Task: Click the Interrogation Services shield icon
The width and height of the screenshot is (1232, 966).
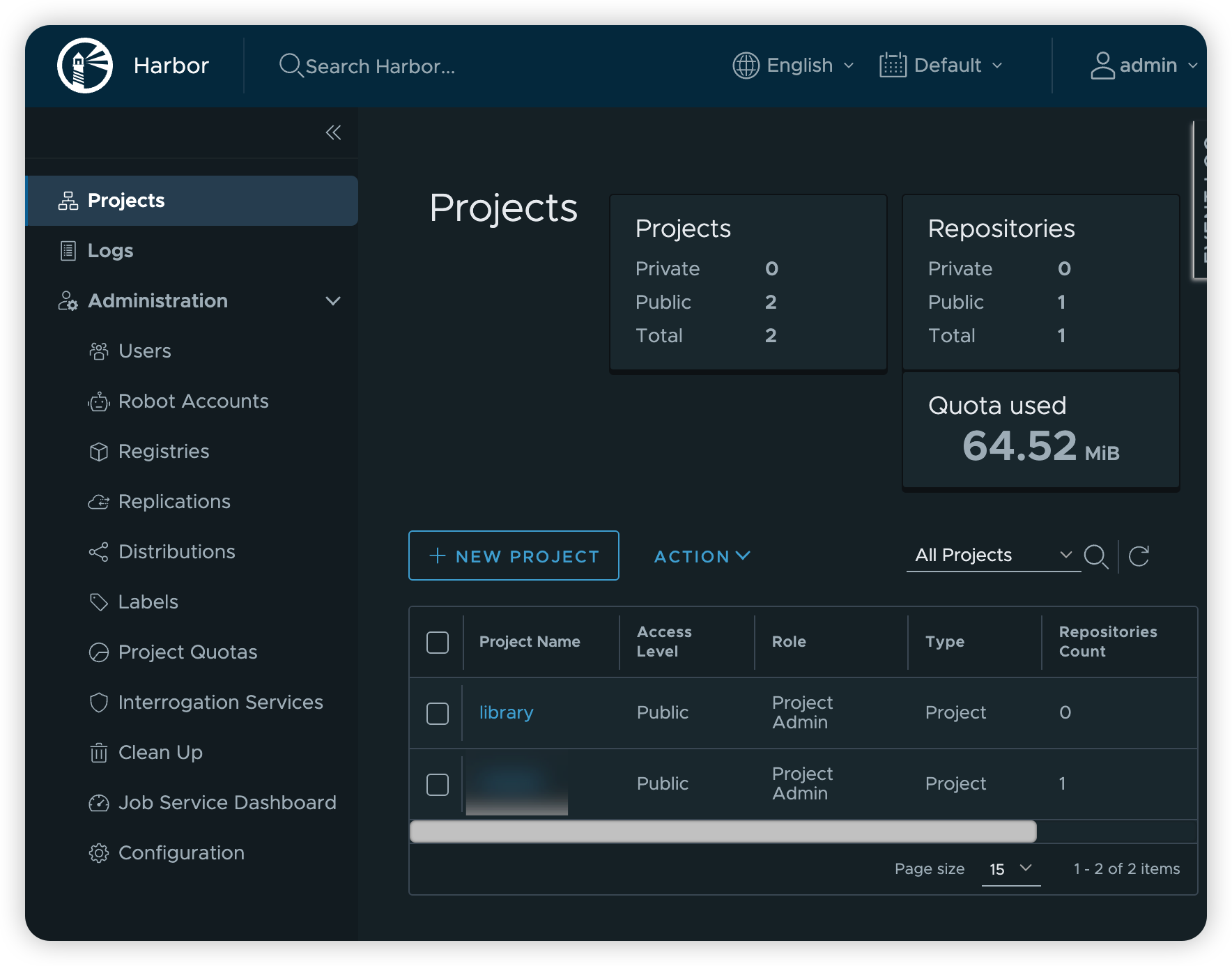Action: [x=99, y=703]
